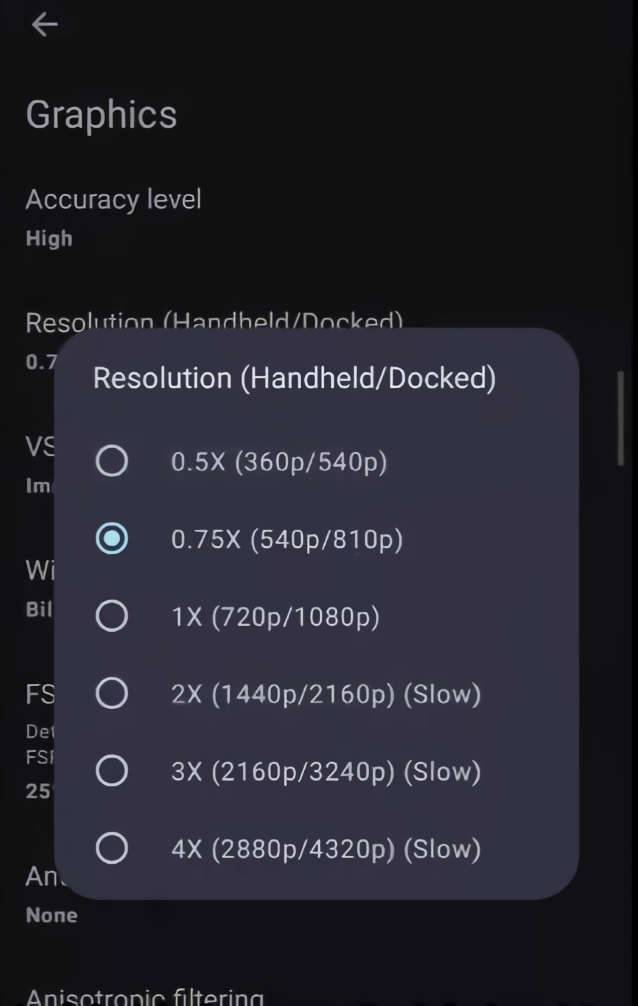Pick the 3X (2160p/3240p) radio circle
Image resolution: width=638 pixels, height=1006 pixels.
(x=111, y=771)
